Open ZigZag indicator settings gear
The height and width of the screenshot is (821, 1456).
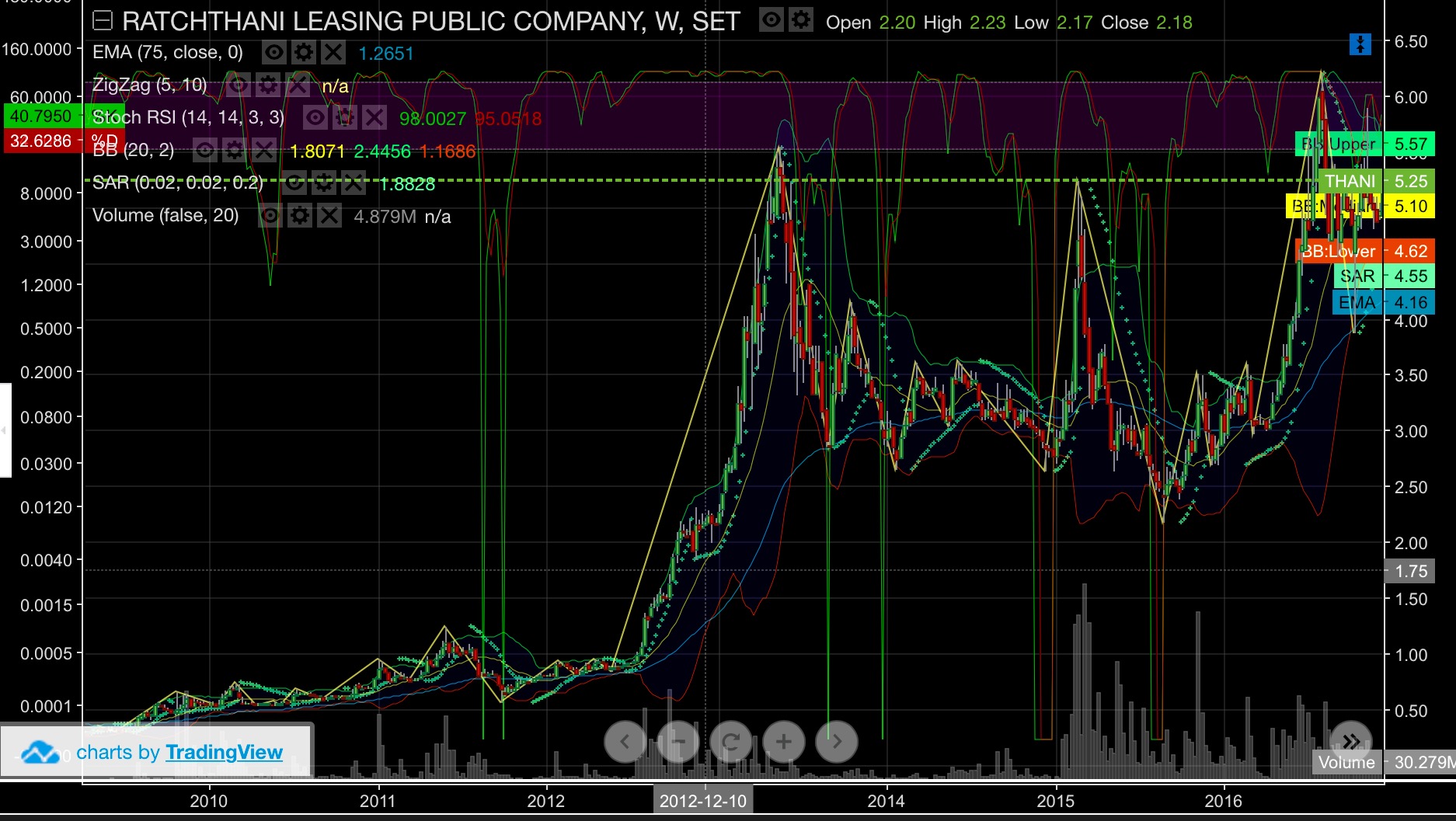[268, 85]
